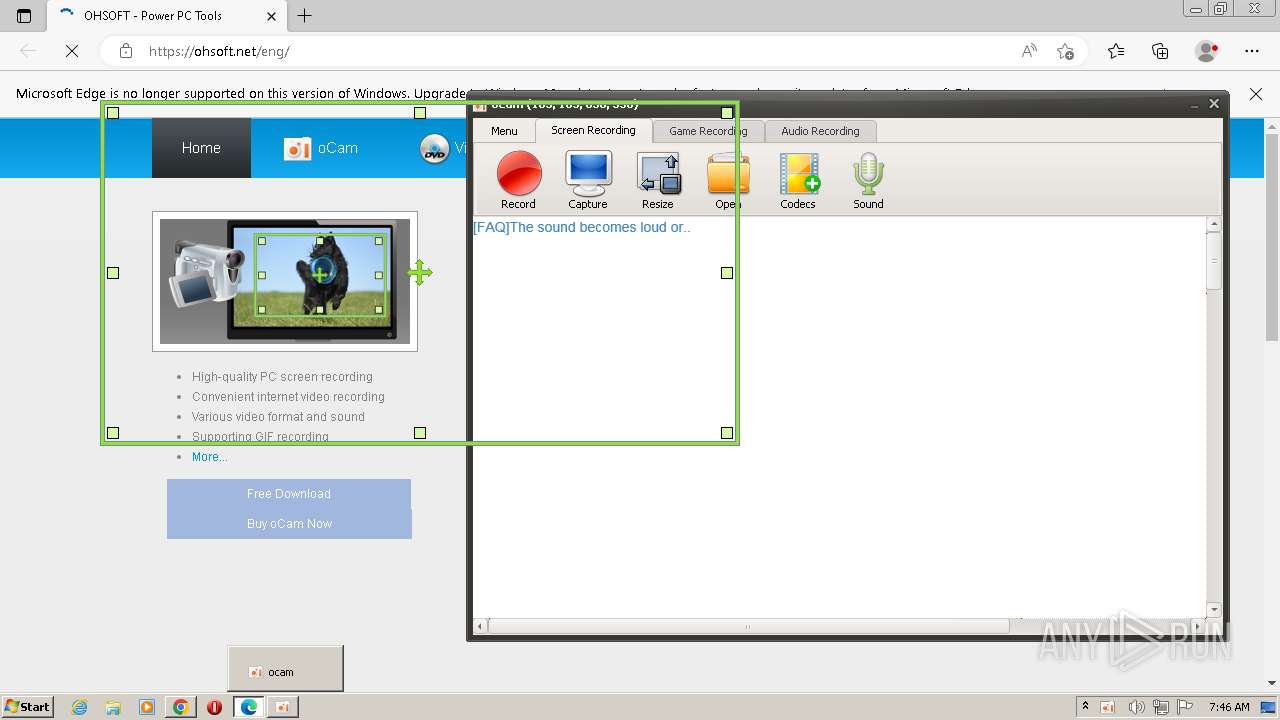Viewport: 1280px width, 720px height.
Task: Start recording with the red Record button
Action: click(x=518, y=180)
